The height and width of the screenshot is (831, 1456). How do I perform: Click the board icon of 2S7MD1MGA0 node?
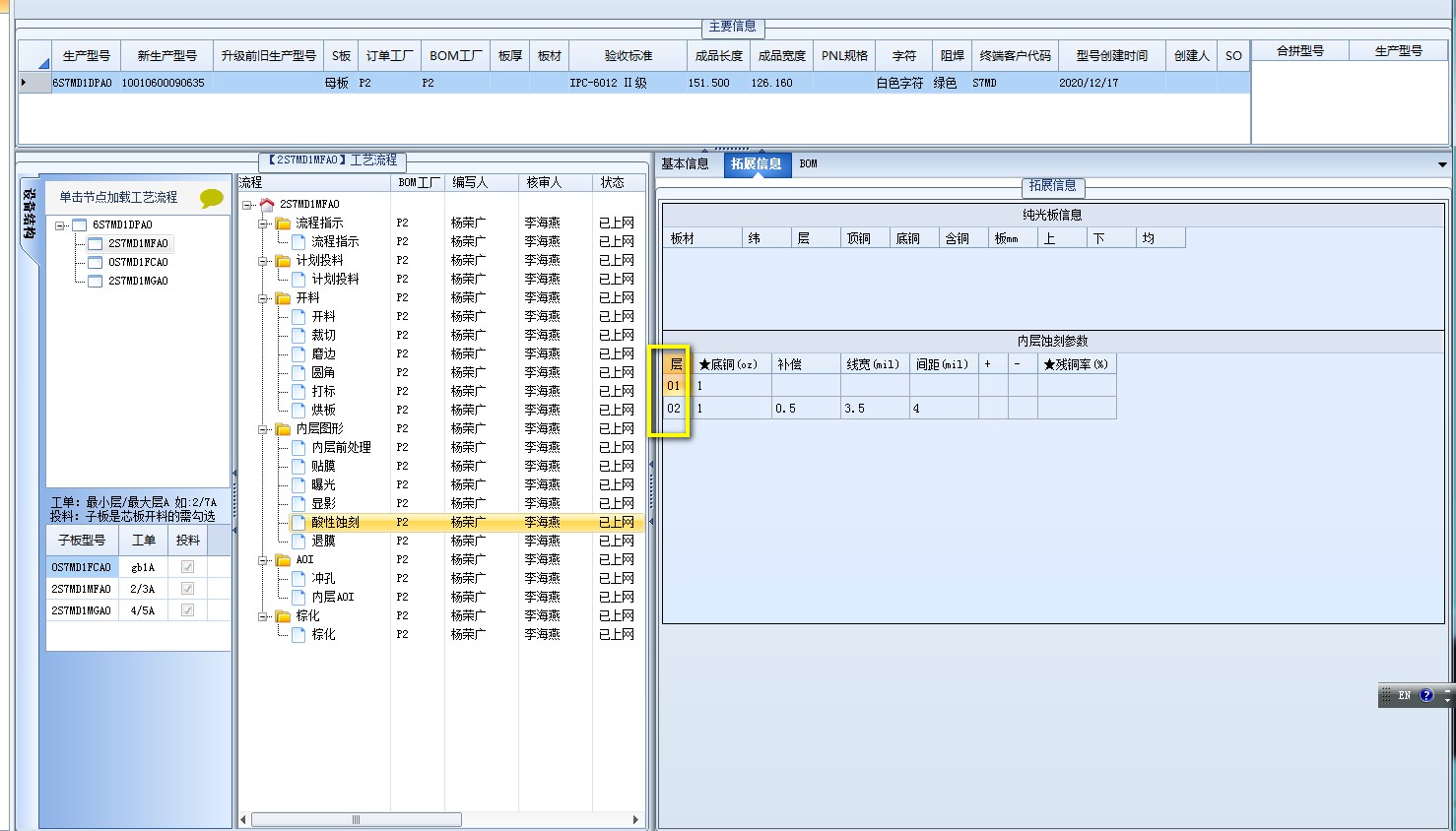[x=96, y=281]
